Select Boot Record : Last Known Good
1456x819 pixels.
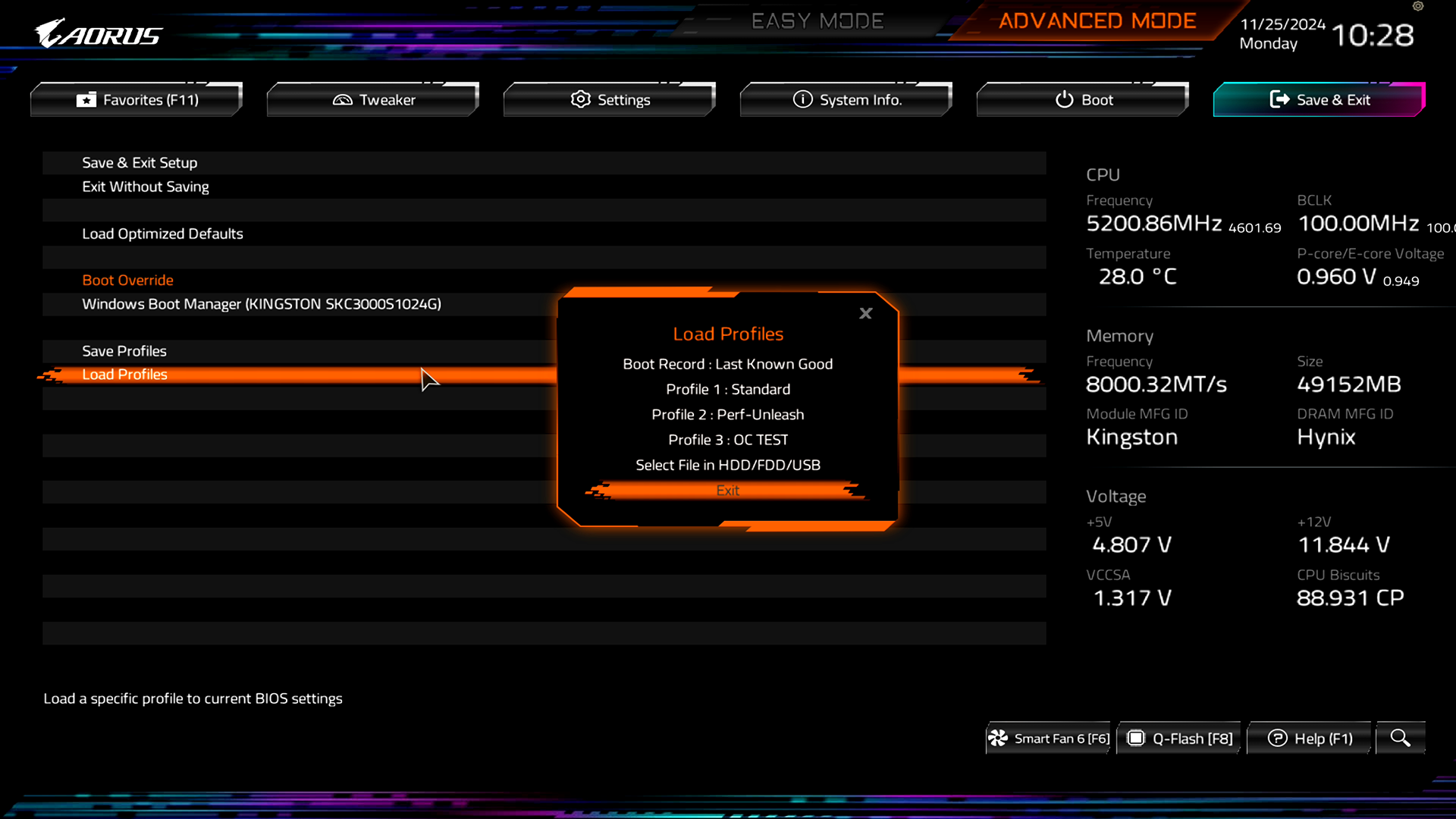[727, 364]
